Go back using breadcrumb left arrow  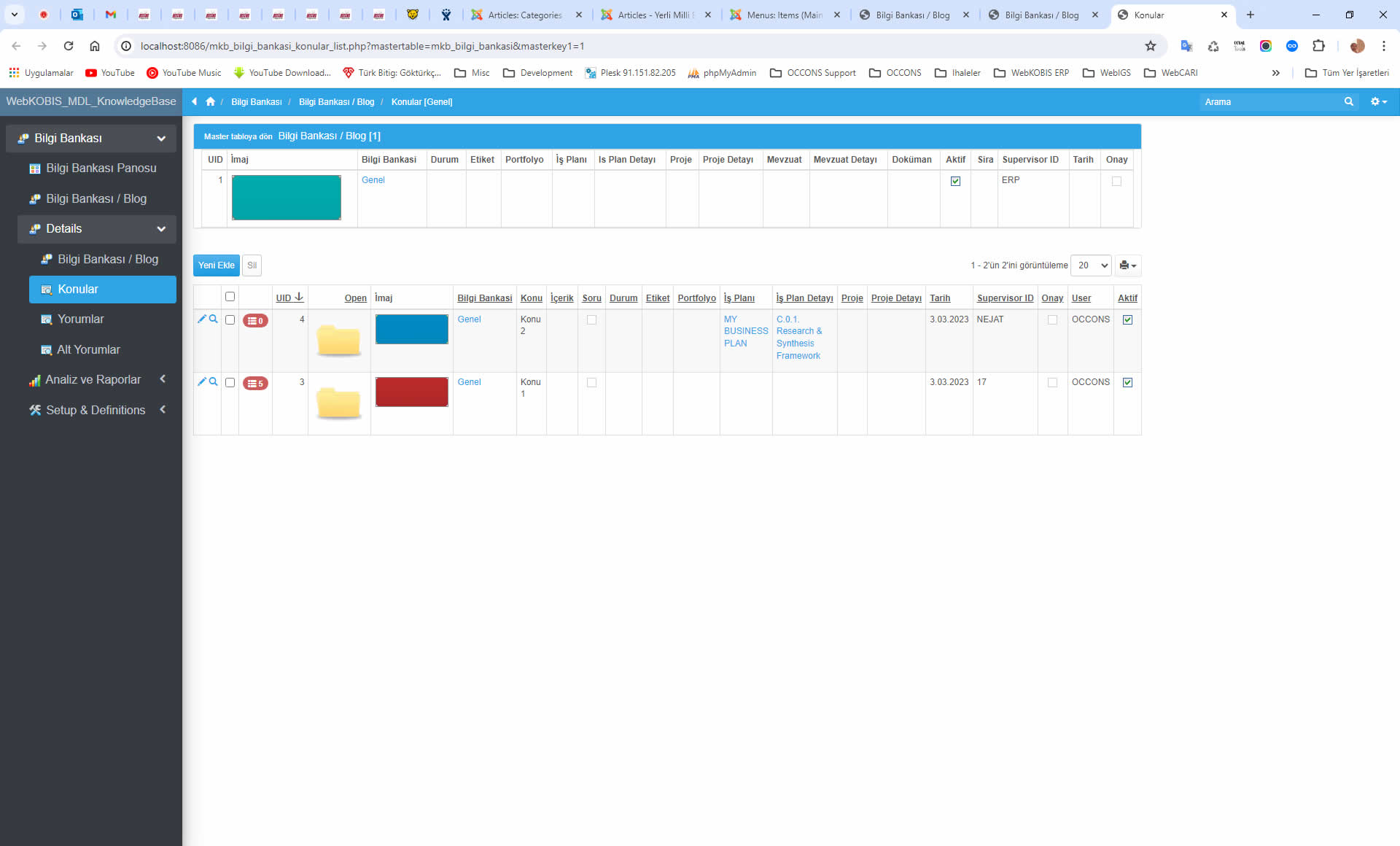tap(194, 101)
